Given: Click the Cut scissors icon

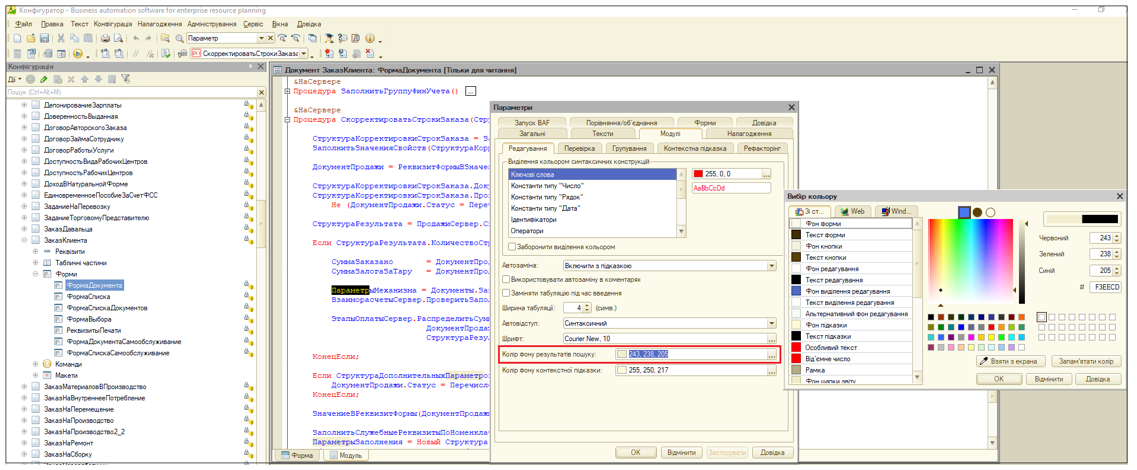Looking at the screenshot, I should (60, 38).
